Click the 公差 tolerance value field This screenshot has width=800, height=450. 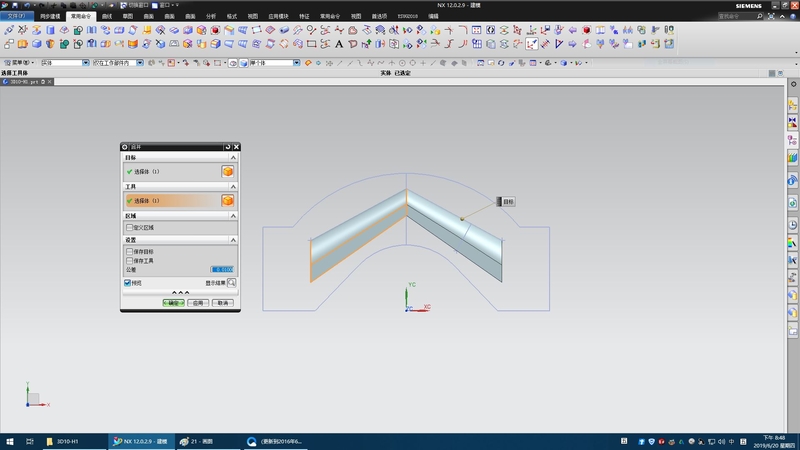pos(221,270)
